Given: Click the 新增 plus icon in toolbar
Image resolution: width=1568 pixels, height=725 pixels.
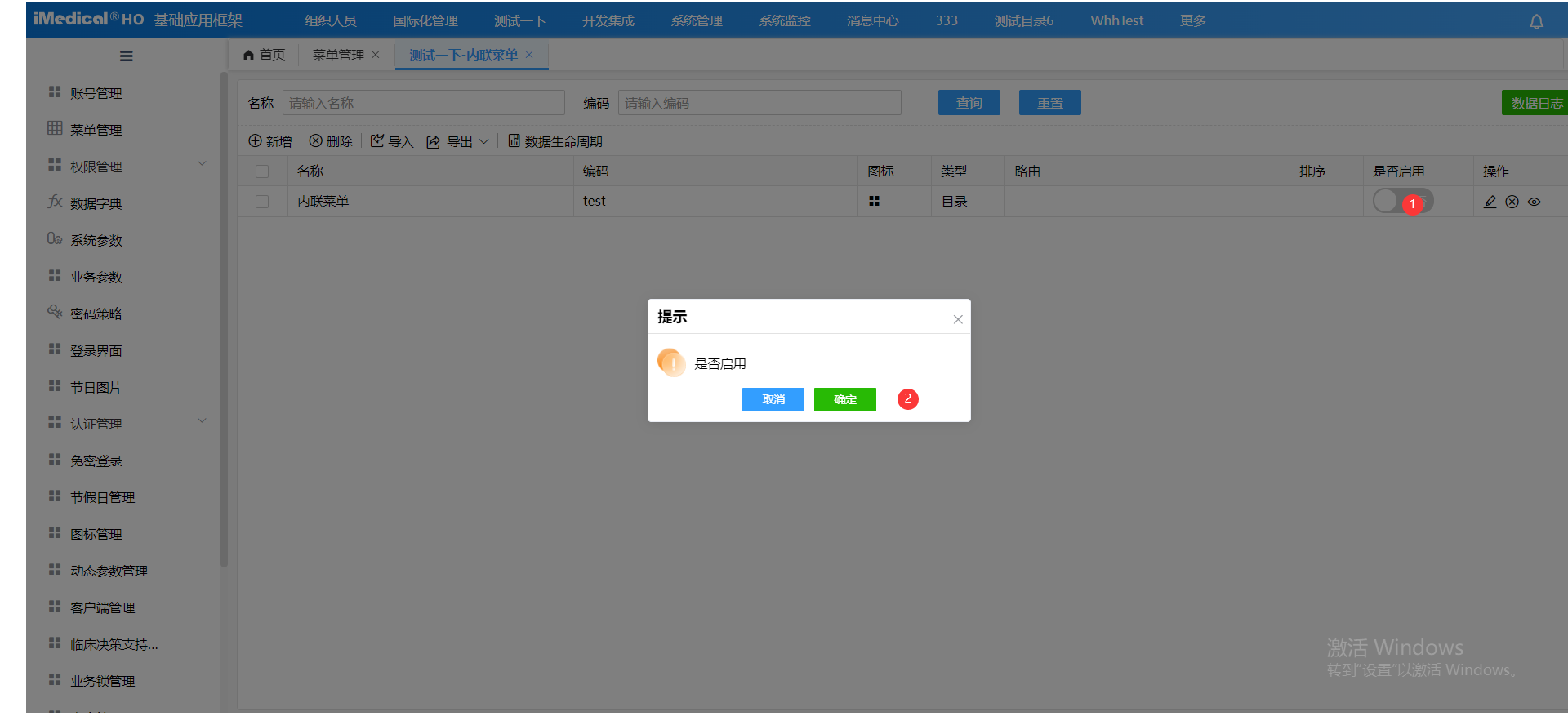Looking at the screenshot, I should point(256,141).
